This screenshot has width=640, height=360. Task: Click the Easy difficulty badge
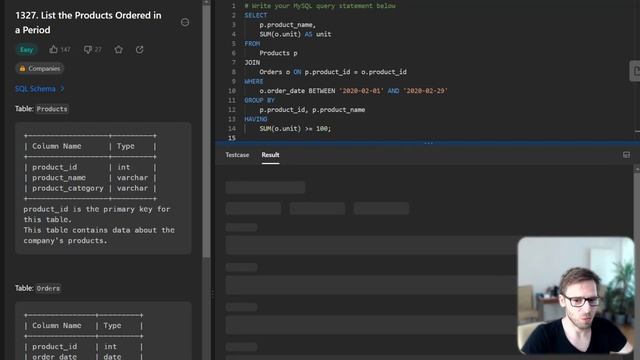pyautogui.click(x=27, y=50)
